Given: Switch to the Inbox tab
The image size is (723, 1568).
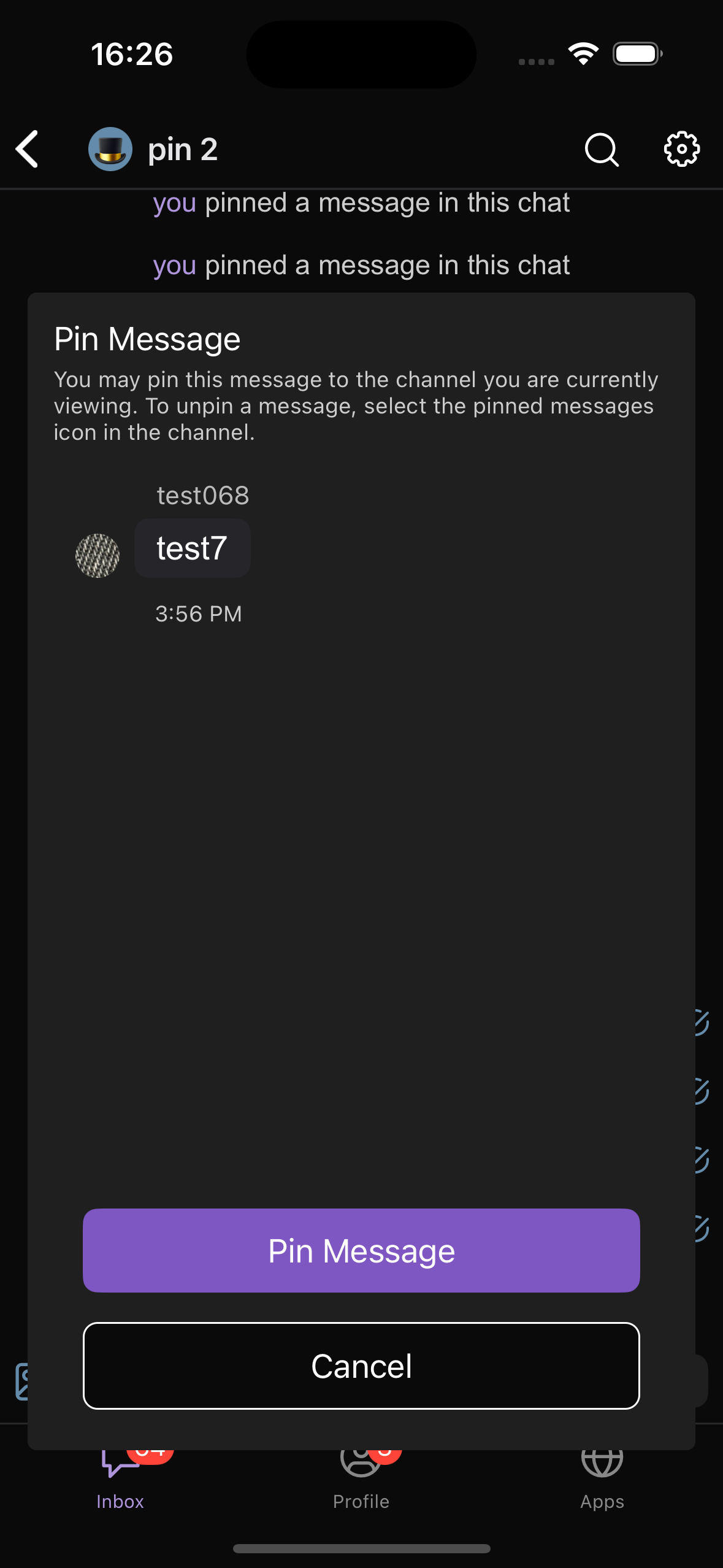Looking at the screenshot, I should (120, 1485).
